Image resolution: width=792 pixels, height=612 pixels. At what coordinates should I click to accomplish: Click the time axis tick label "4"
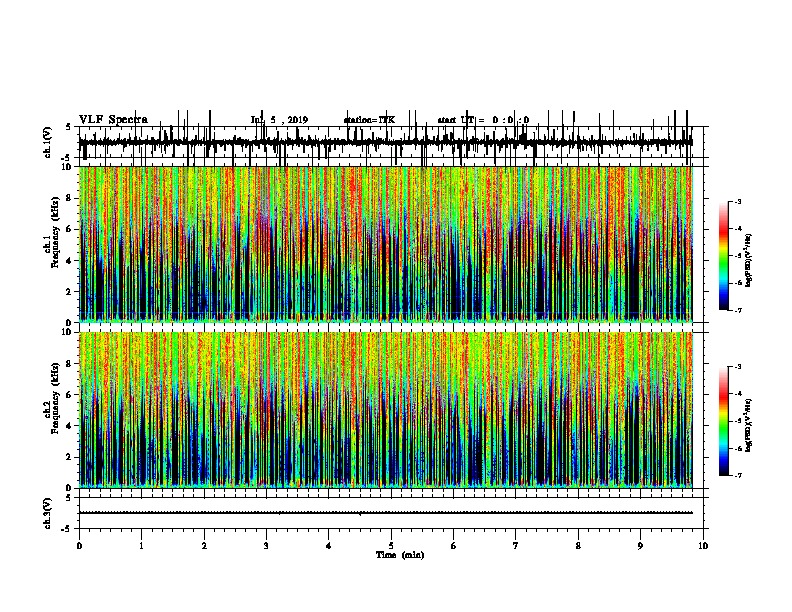[x=329, y=546]
